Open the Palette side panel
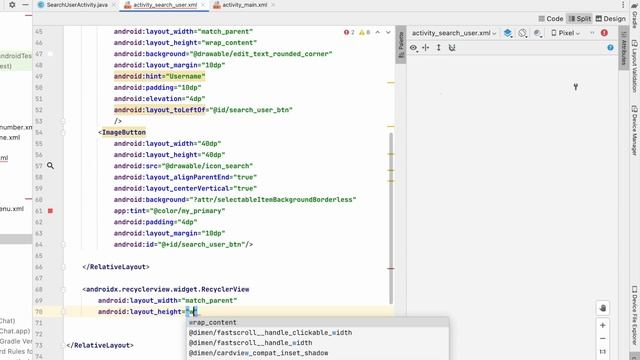The width and height of the screenshot is (640, 360). click(401, 45)
